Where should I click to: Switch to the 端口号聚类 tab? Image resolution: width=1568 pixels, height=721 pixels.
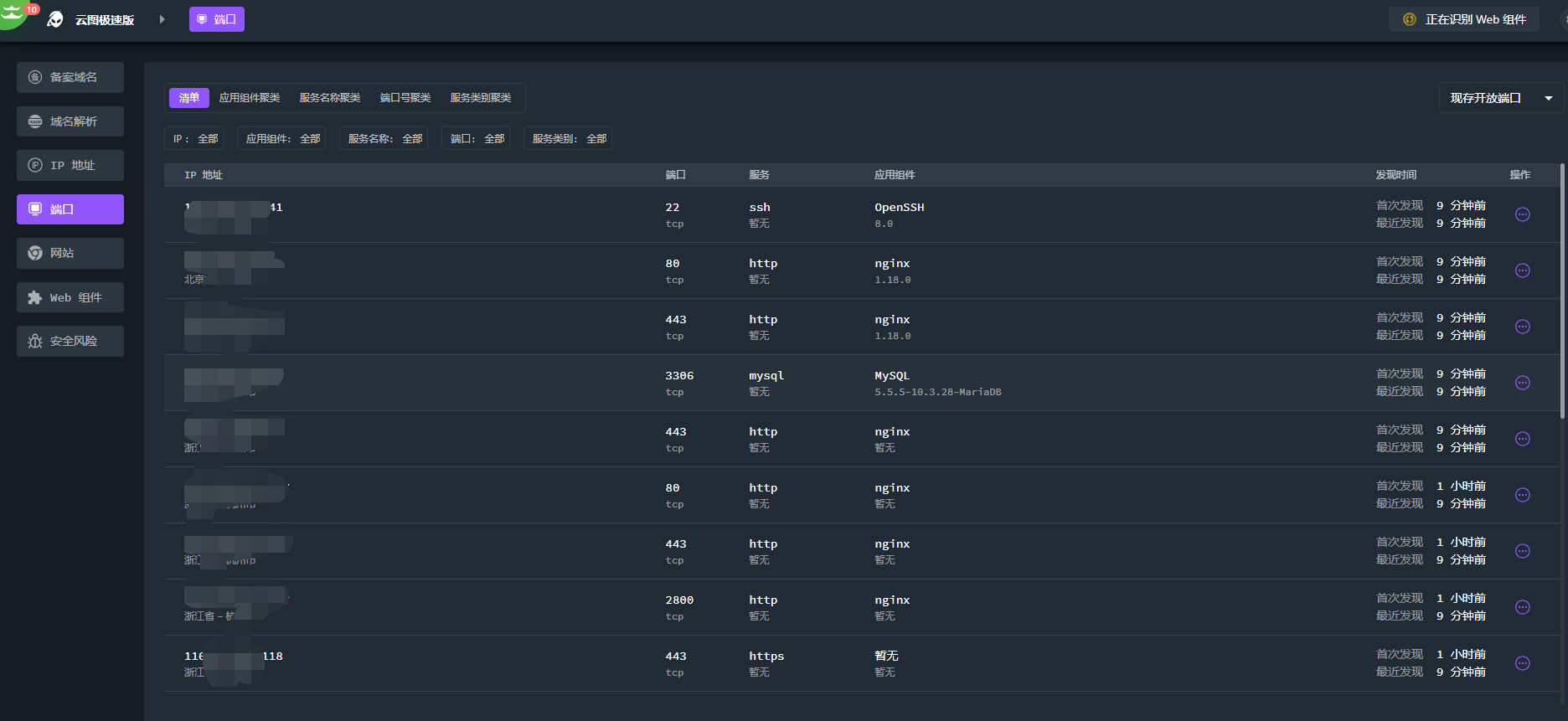click(x=405, y=98)
